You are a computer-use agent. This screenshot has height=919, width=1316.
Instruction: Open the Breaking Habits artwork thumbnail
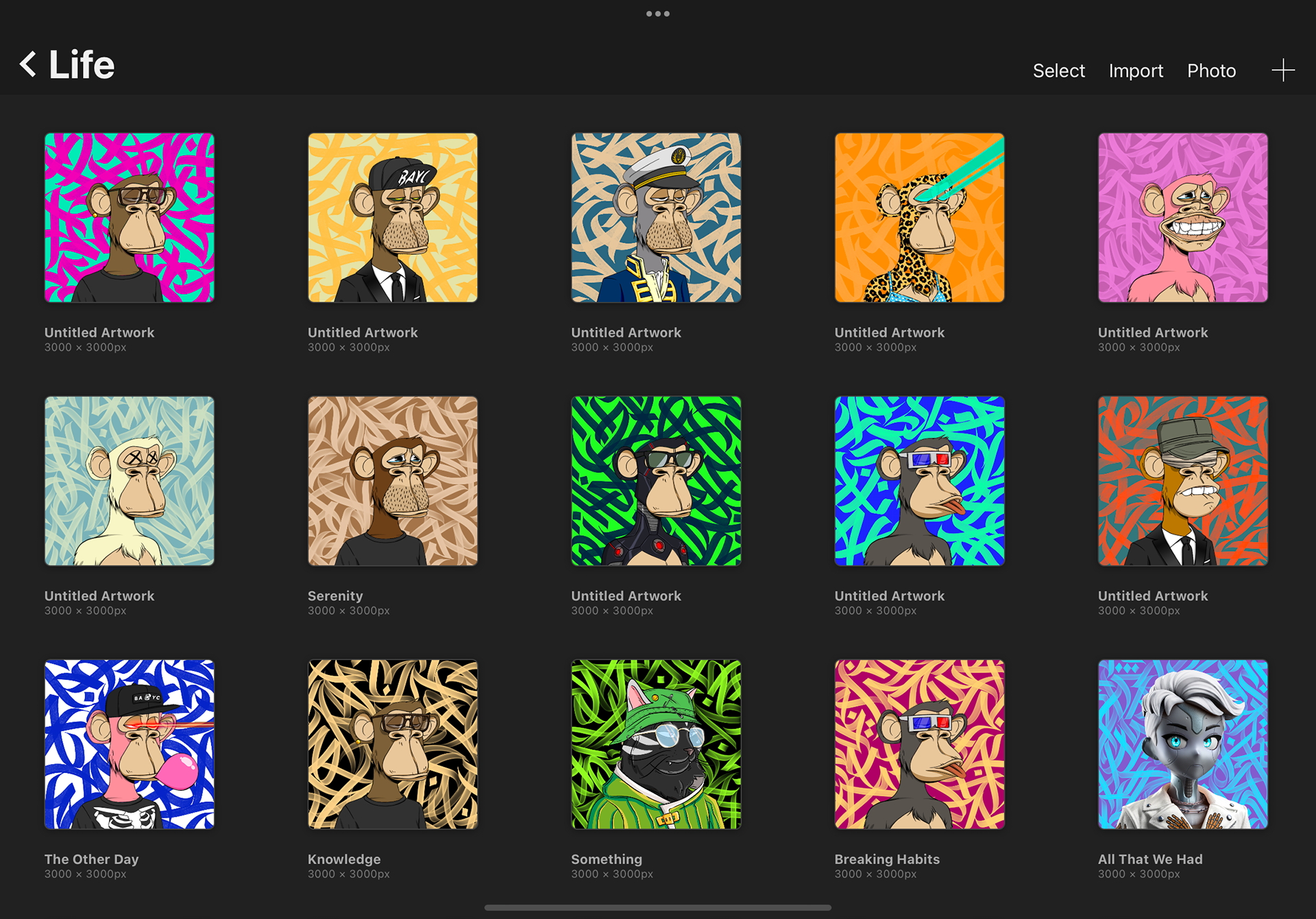[x=919, y=744]
